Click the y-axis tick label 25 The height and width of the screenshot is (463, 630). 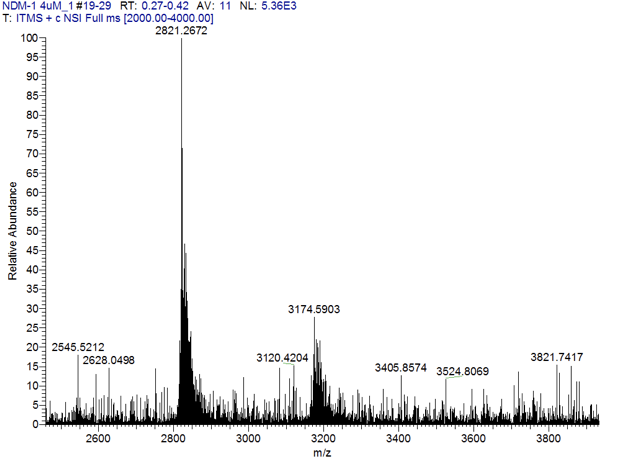pyautogui.click(x=32, y=328)
